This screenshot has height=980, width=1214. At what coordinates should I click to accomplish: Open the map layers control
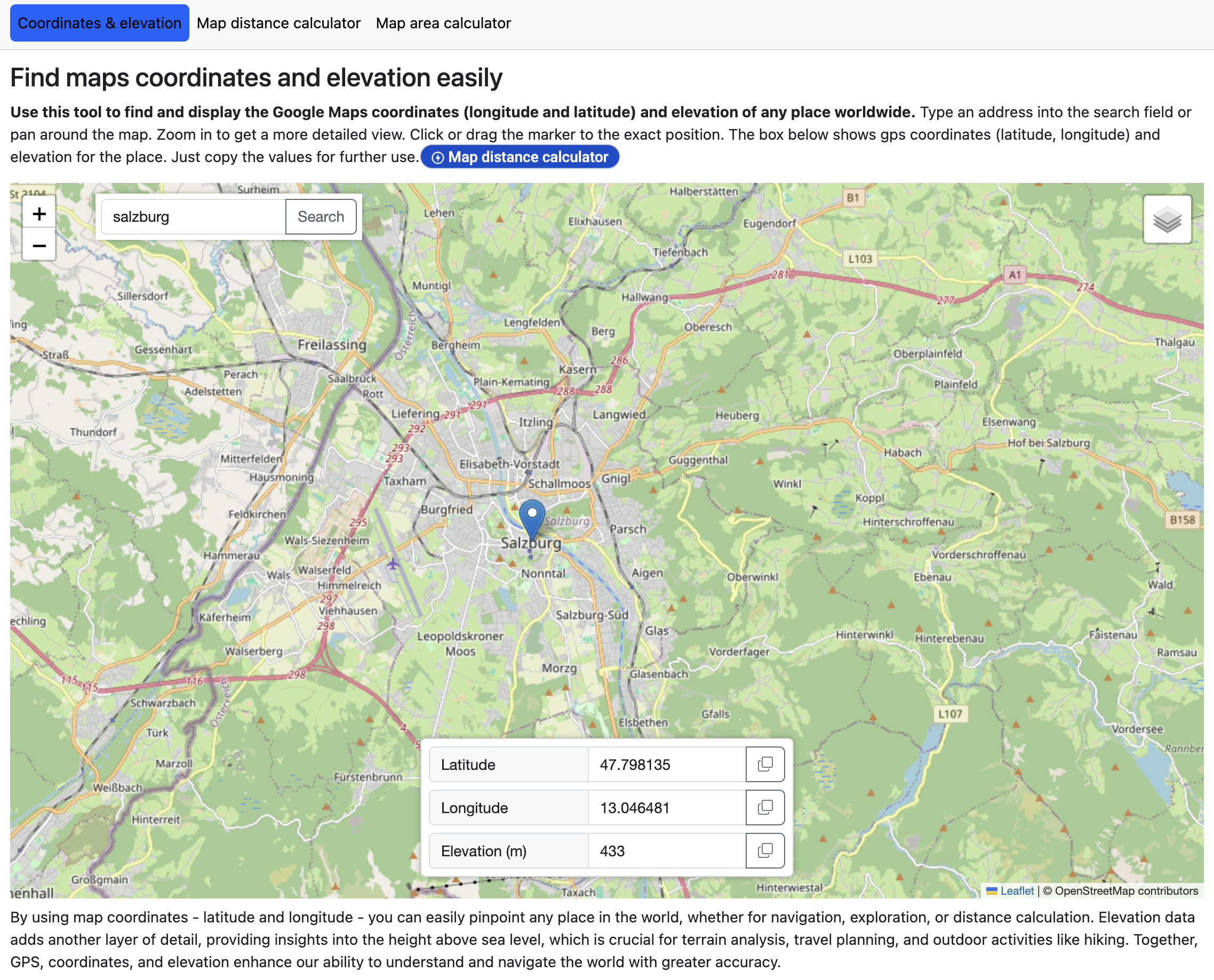(x=1167, y=219)
